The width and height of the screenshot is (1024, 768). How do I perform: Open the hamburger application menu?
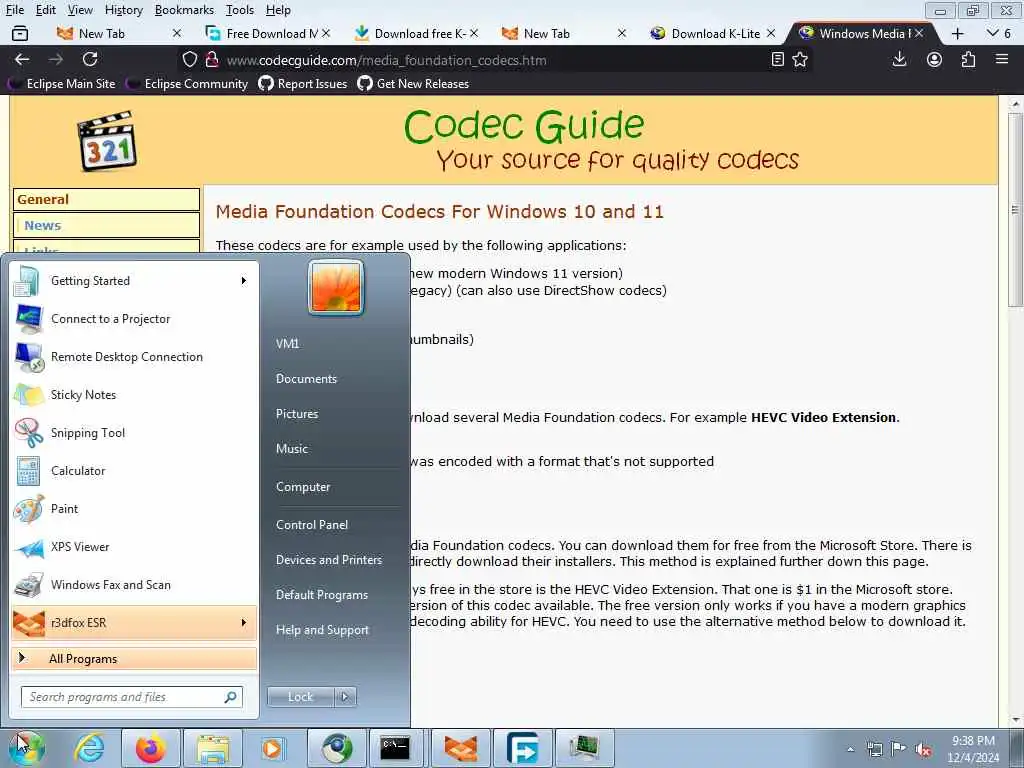pyautogui.click(x=1002, y=59)
